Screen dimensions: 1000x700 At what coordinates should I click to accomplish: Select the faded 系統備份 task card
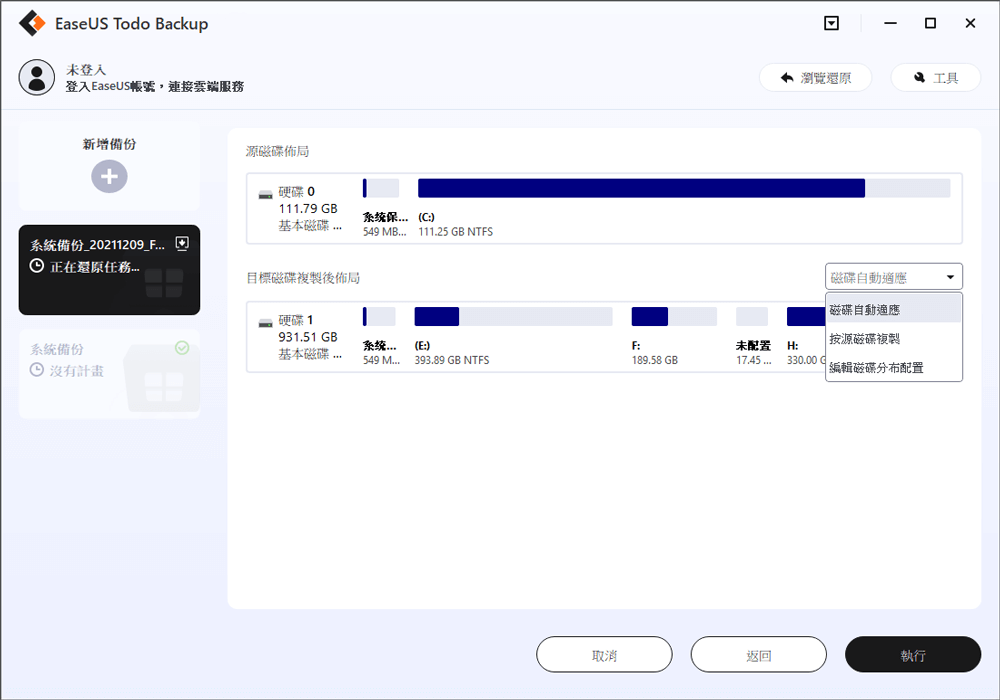[109, 374]
